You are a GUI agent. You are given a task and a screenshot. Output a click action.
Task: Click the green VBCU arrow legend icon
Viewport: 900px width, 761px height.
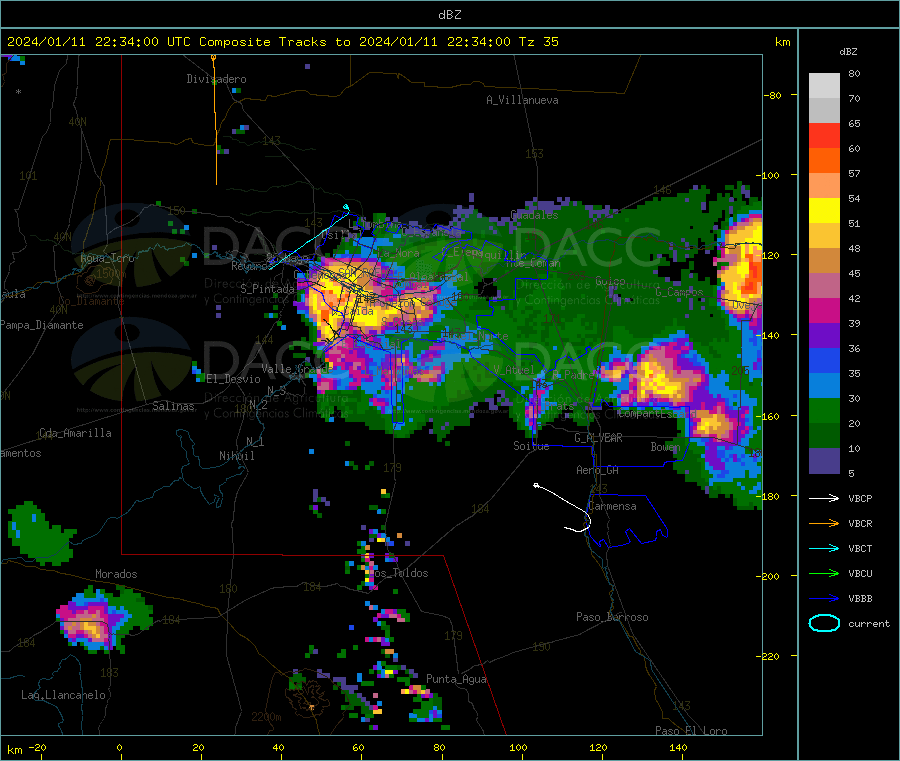(824, 573)
